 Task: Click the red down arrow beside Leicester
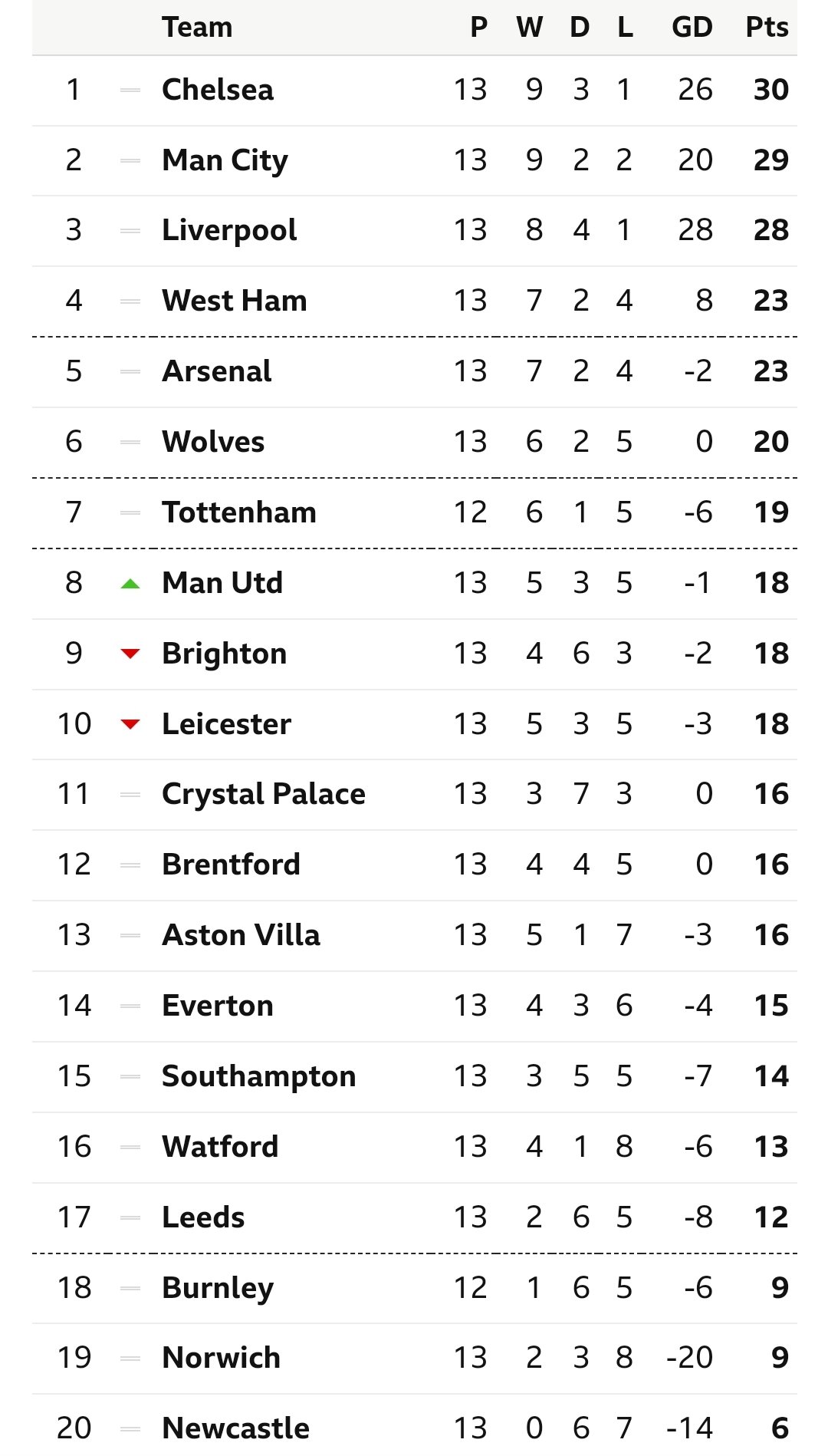(x=130, y=724)
